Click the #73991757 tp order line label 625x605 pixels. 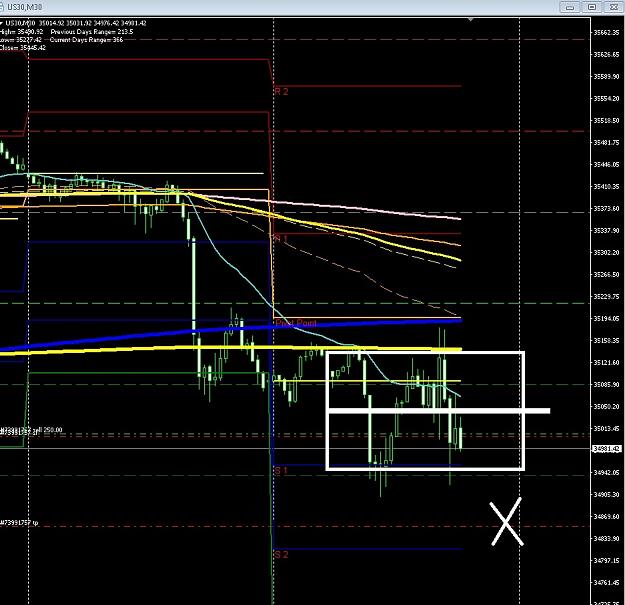(19, 522)
